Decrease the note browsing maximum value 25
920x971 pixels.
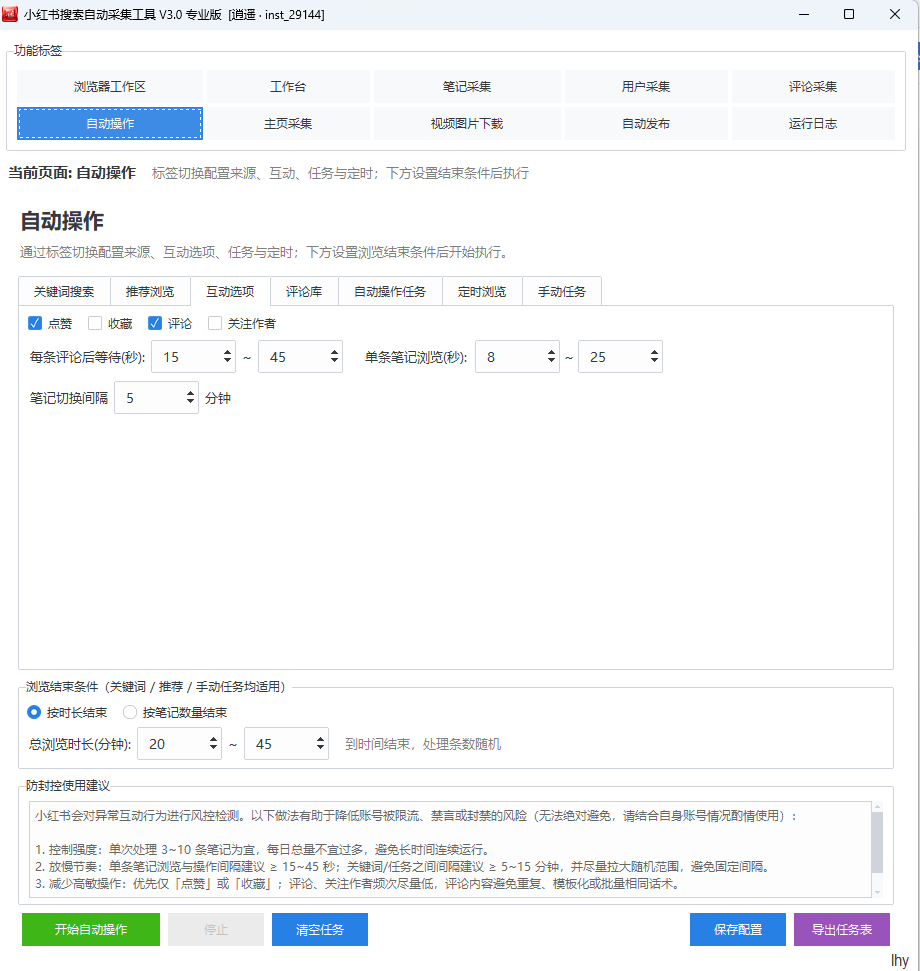click(x=654, y=361)
